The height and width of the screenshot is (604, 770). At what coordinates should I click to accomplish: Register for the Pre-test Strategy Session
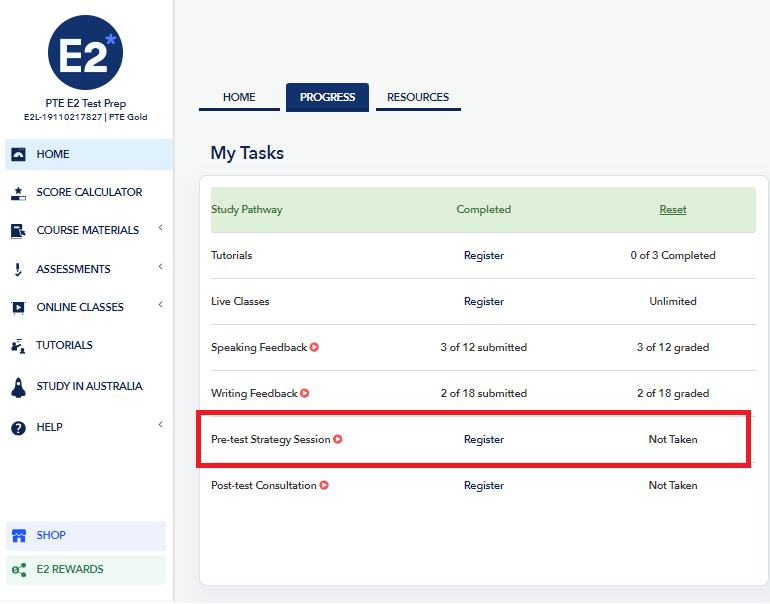point(484,440)
